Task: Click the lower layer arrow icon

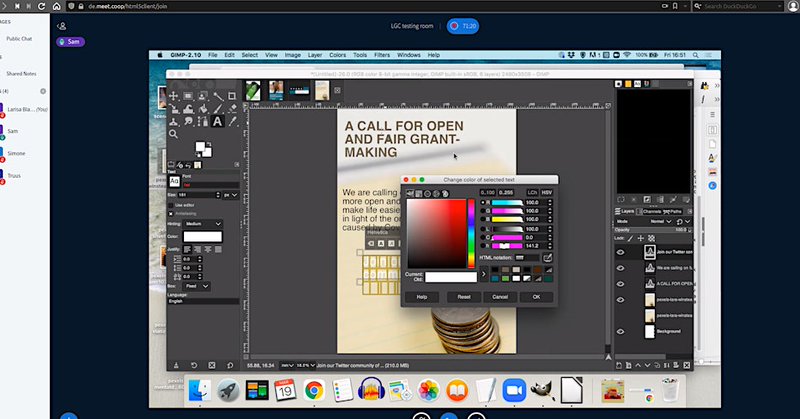Action: pyautogui.click(x=647, y=365)
